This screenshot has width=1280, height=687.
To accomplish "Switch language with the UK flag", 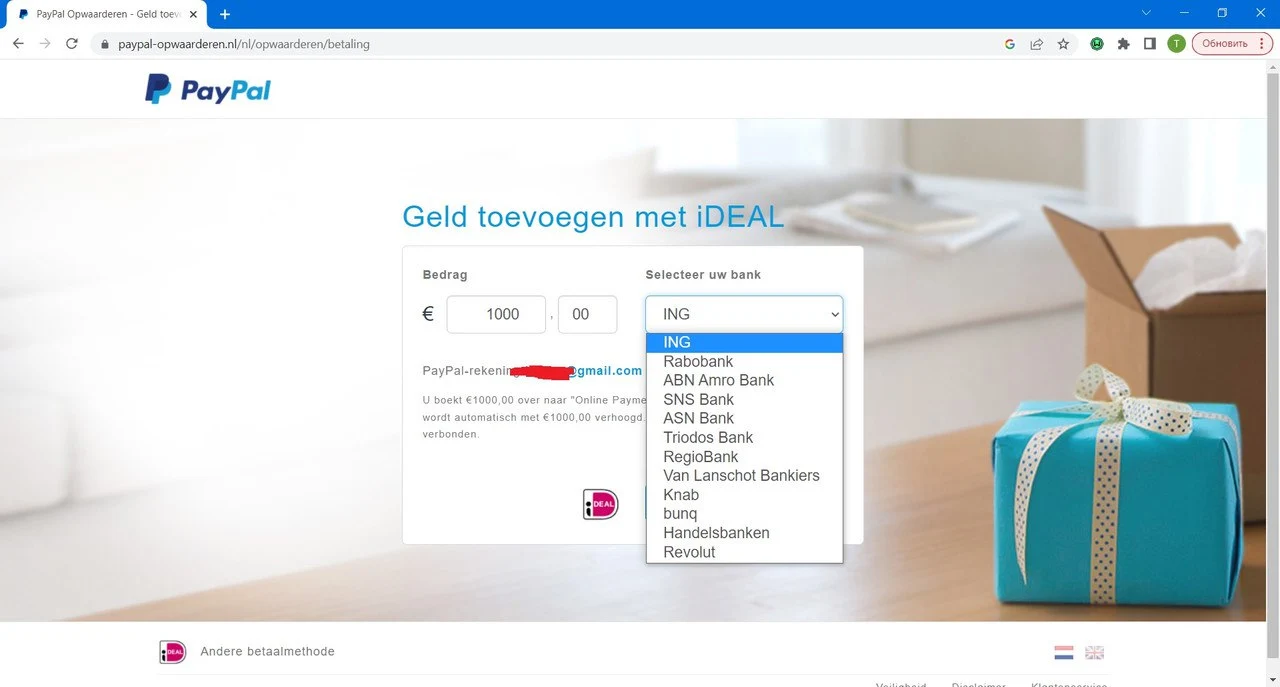I will pyautogui.click(x=1095, y=653).
